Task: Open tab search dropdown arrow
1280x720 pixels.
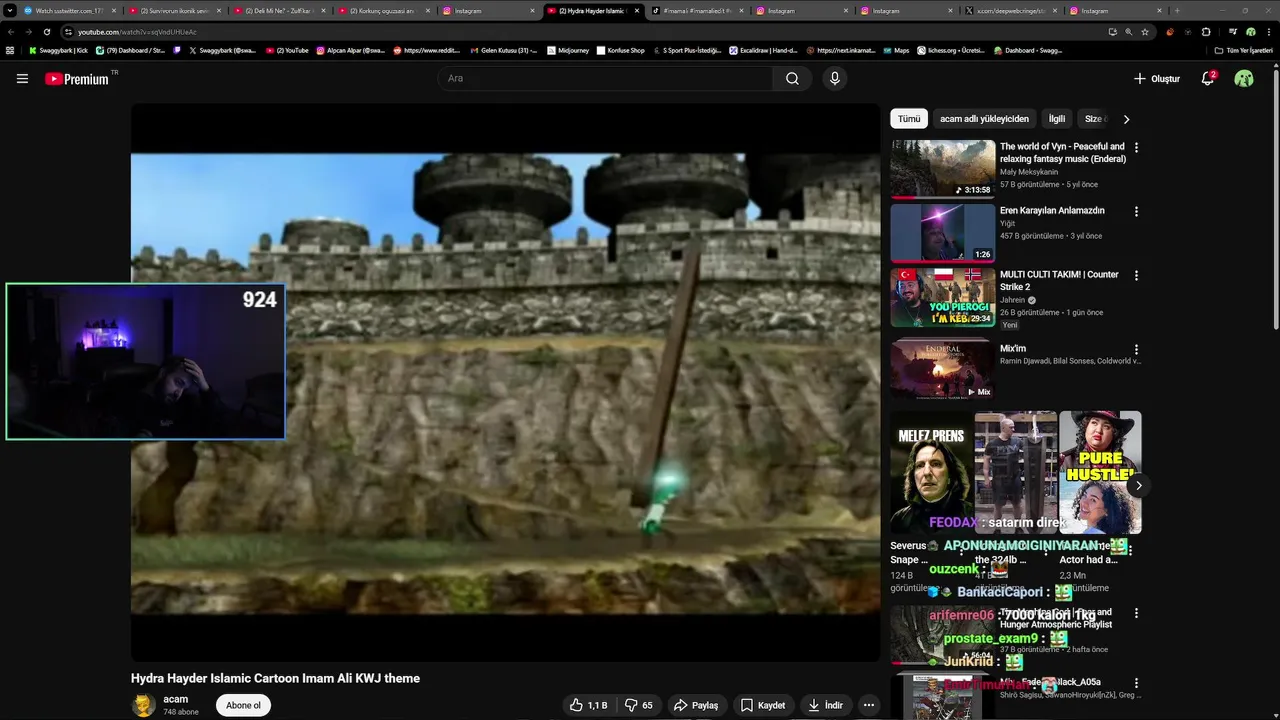Action: [10, 10]
